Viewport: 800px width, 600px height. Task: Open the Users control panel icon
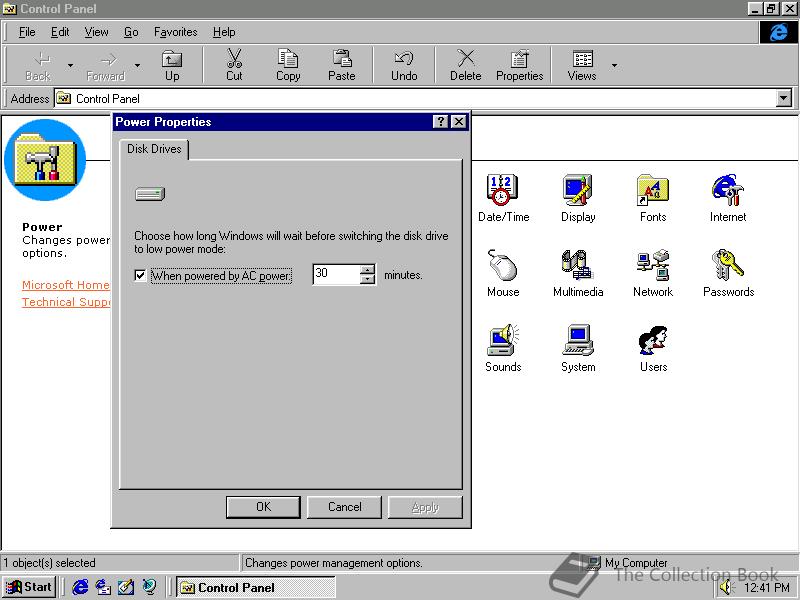pyautogui.click(x=653, y=347)
